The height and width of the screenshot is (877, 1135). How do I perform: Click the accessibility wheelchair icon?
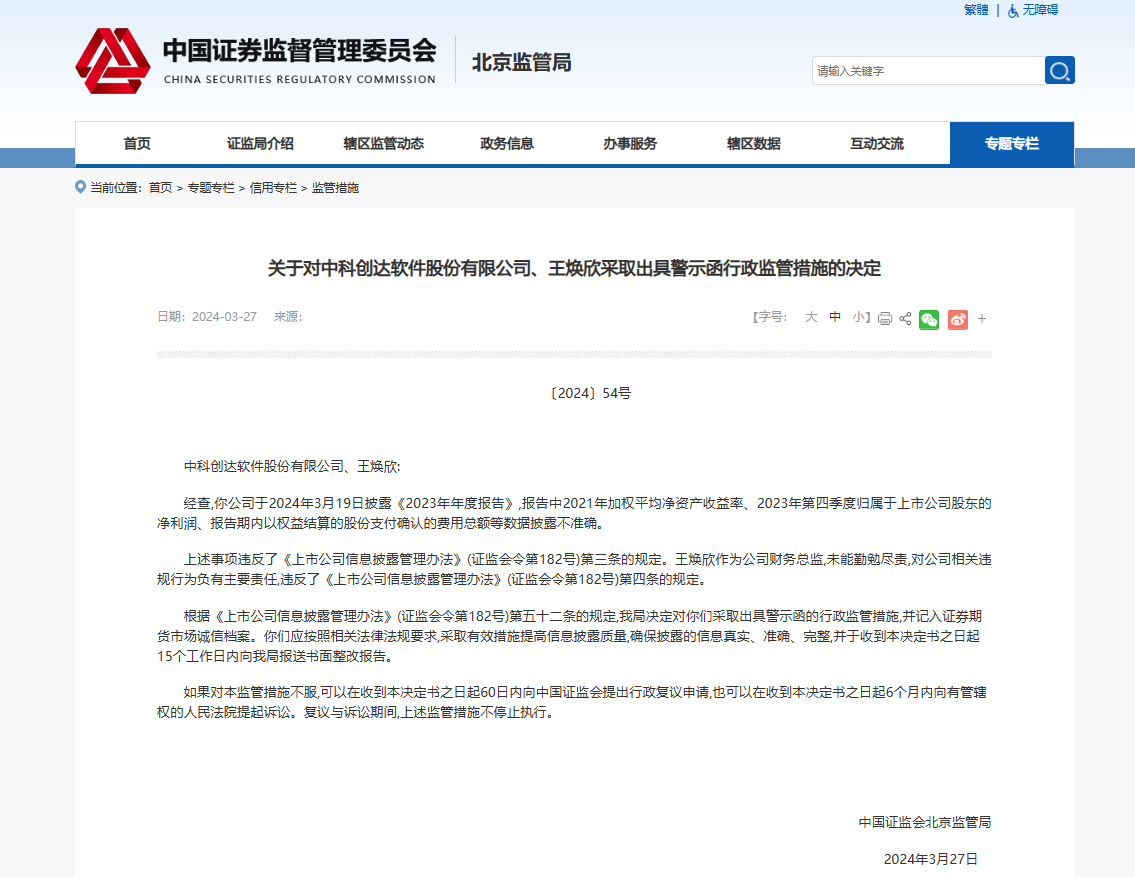[1013, 10]
